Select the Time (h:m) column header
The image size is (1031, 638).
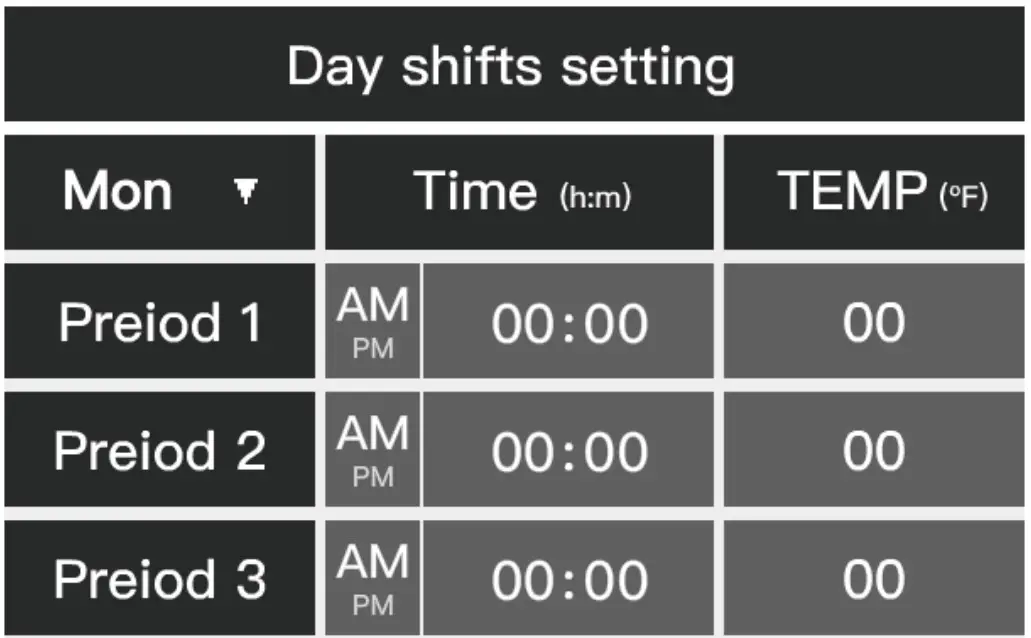coord(519,190)
